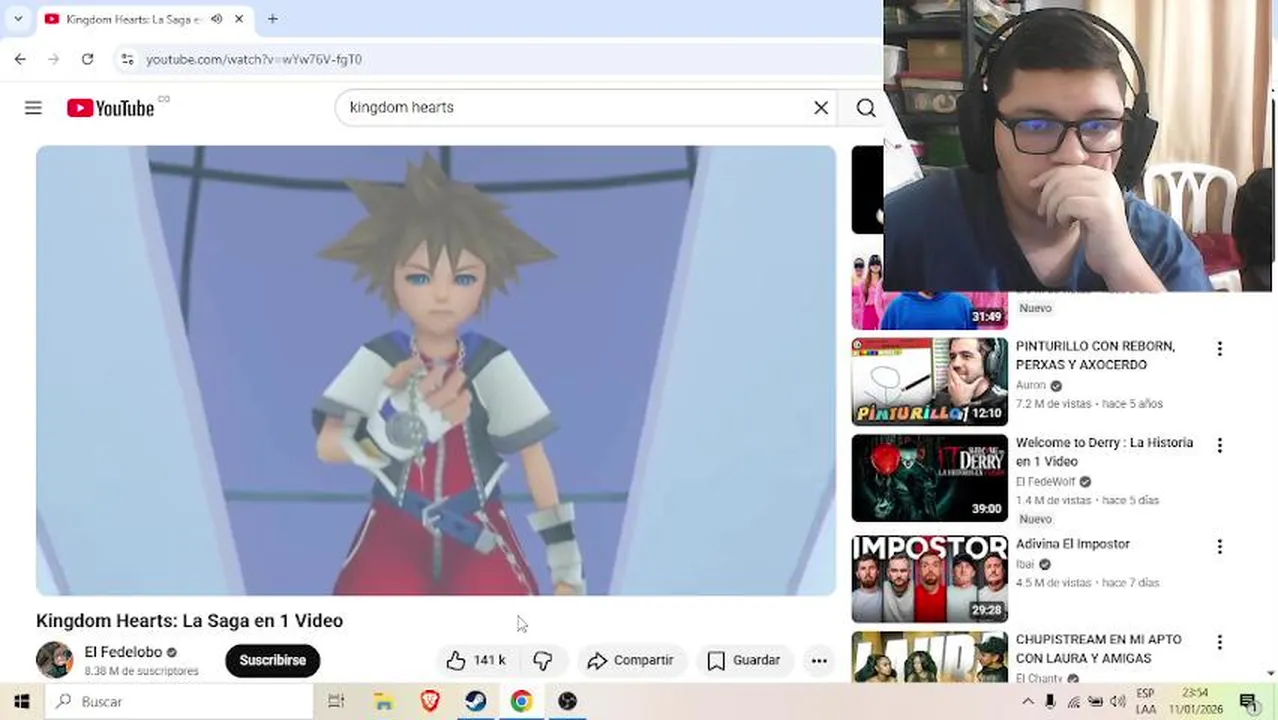Show hidden system tray icons chevron
This screenshot has width=1278, height=720.
[1028, 702]
